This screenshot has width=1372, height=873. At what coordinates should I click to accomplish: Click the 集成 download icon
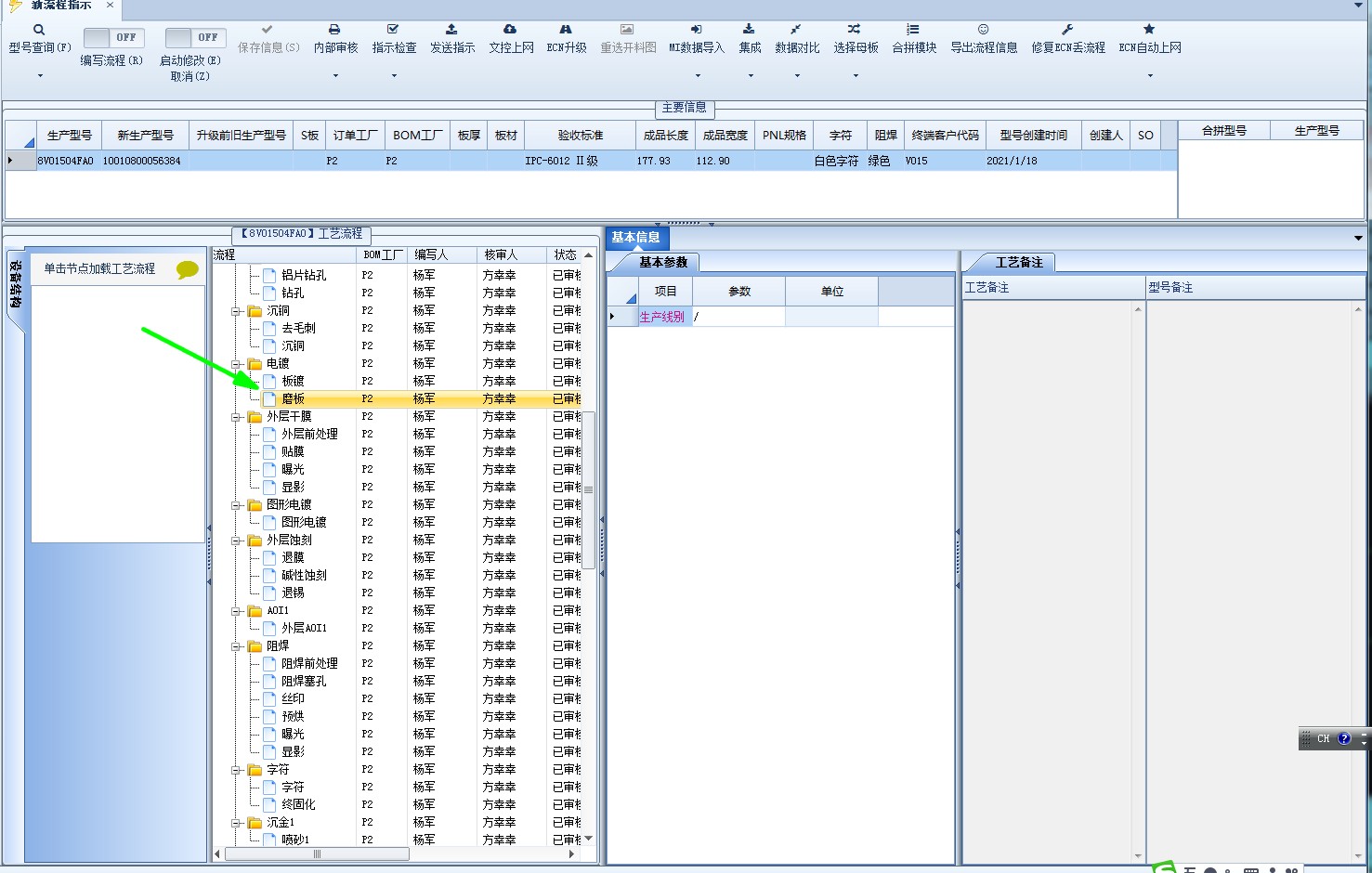click(749, 30)
